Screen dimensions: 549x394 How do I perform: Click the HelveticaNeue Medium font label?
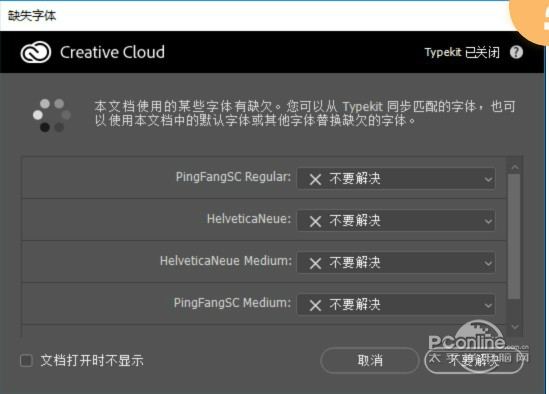tap(226, 261)
